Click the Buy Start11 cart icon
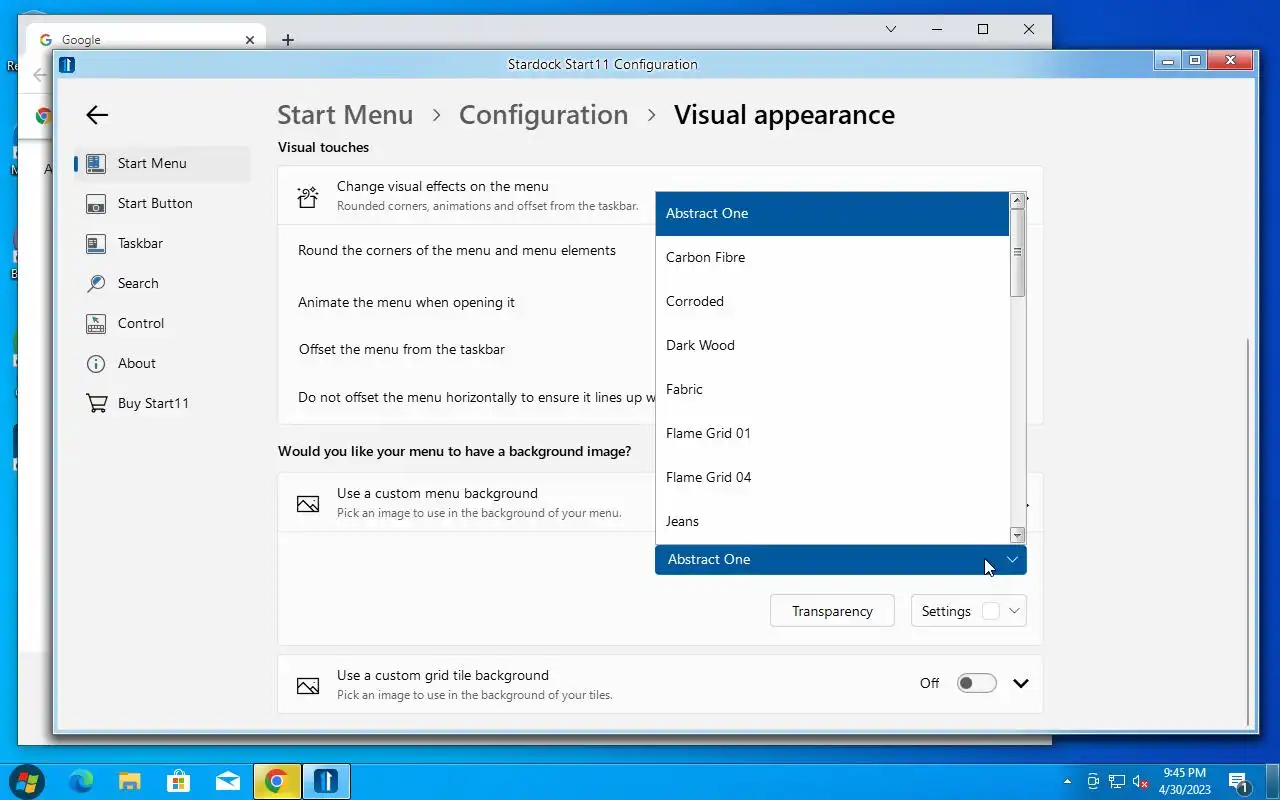1280x800 pixels. pos(96,403)
